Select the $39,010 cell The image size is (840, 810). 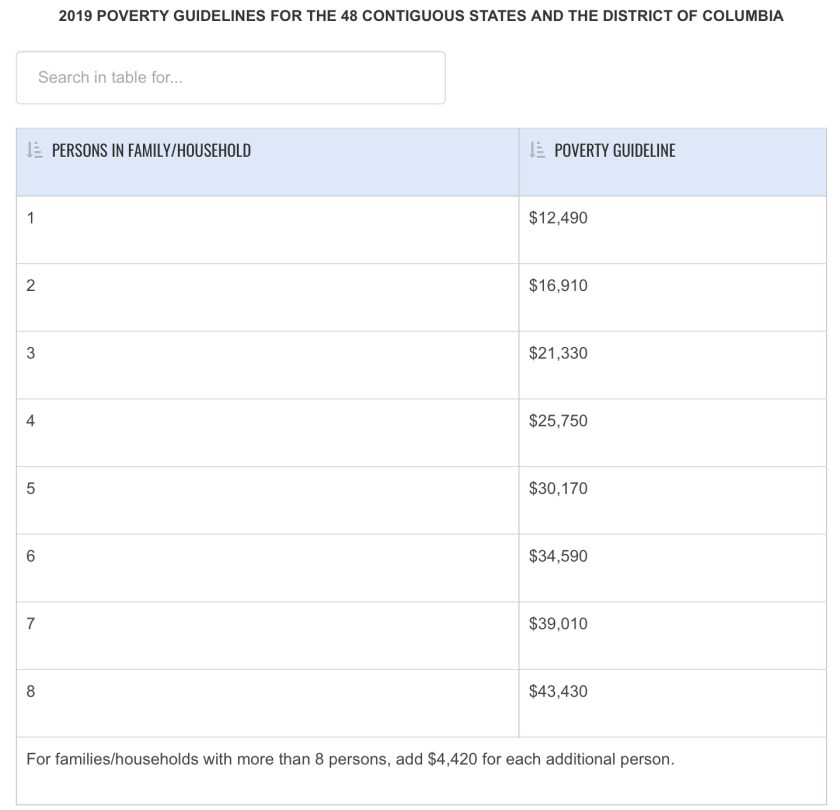coord(558,624)
